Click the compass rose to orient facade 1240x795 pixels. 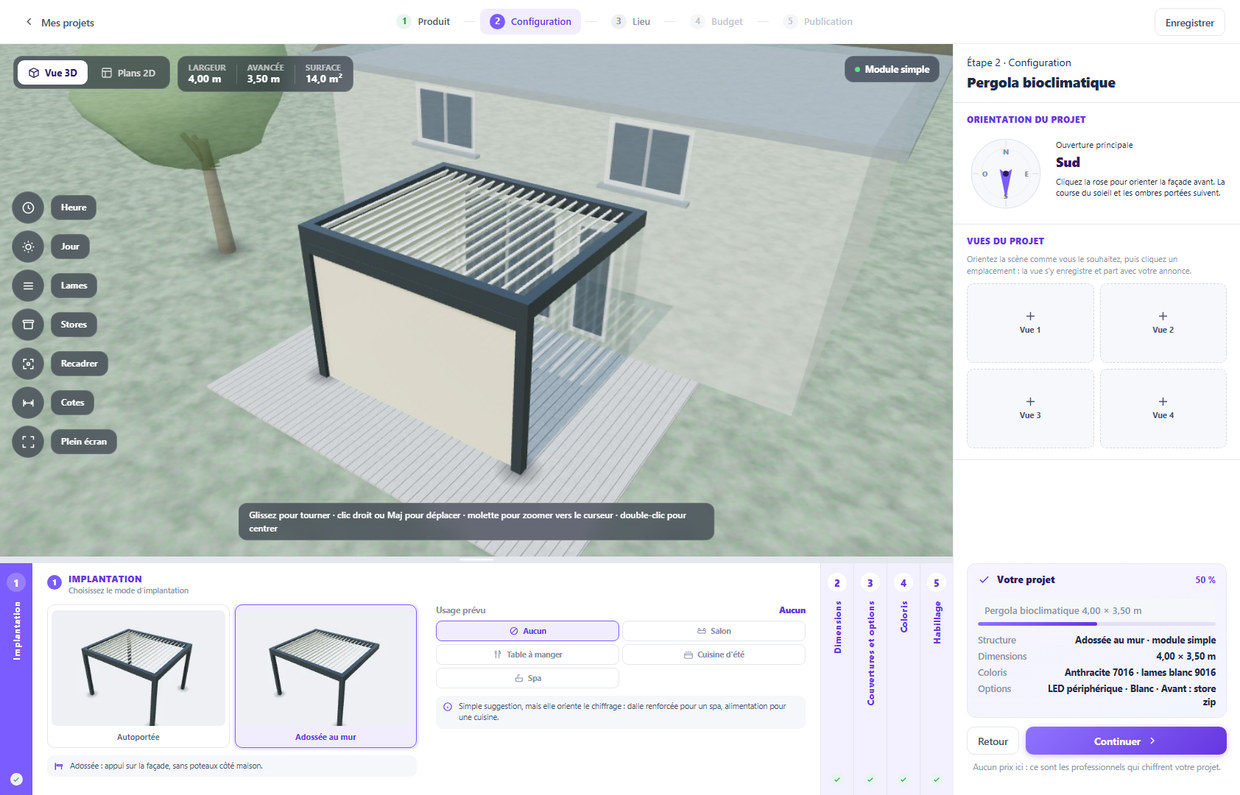(1005, 173)
